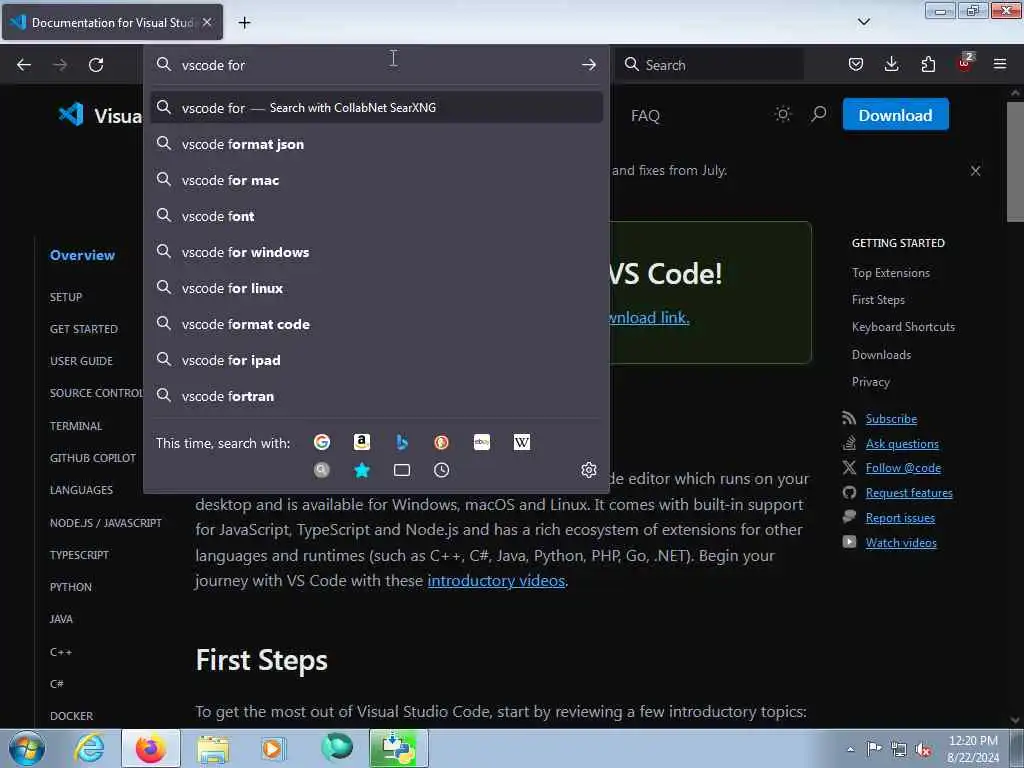The height and width of the screenshot is (768, 1024).
Task: Close the Documentation for Visual Studio tab
Action: click(x=207, y=22)
